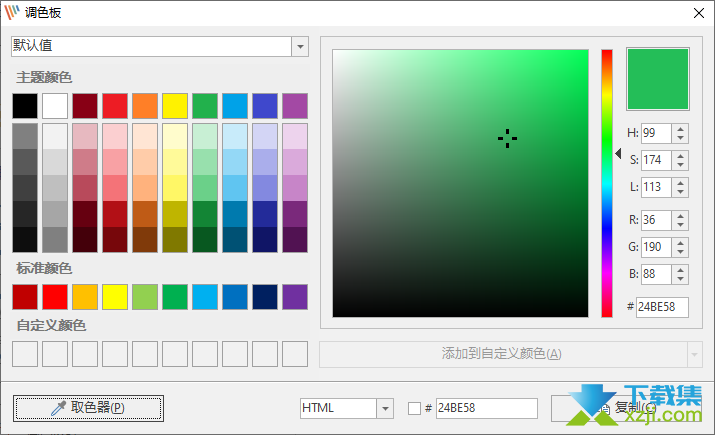Select the dark red theme color swatch
Screen dimensions: 715x435
tap(85, 106)
